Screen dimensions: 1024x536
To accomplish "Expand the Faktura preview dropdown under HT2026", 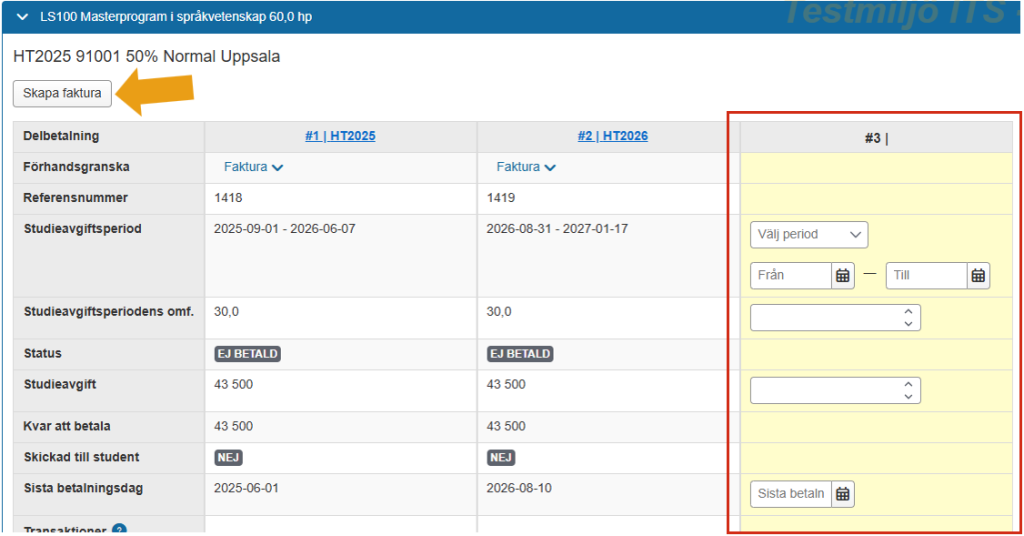I will click(x=526, y=167).
